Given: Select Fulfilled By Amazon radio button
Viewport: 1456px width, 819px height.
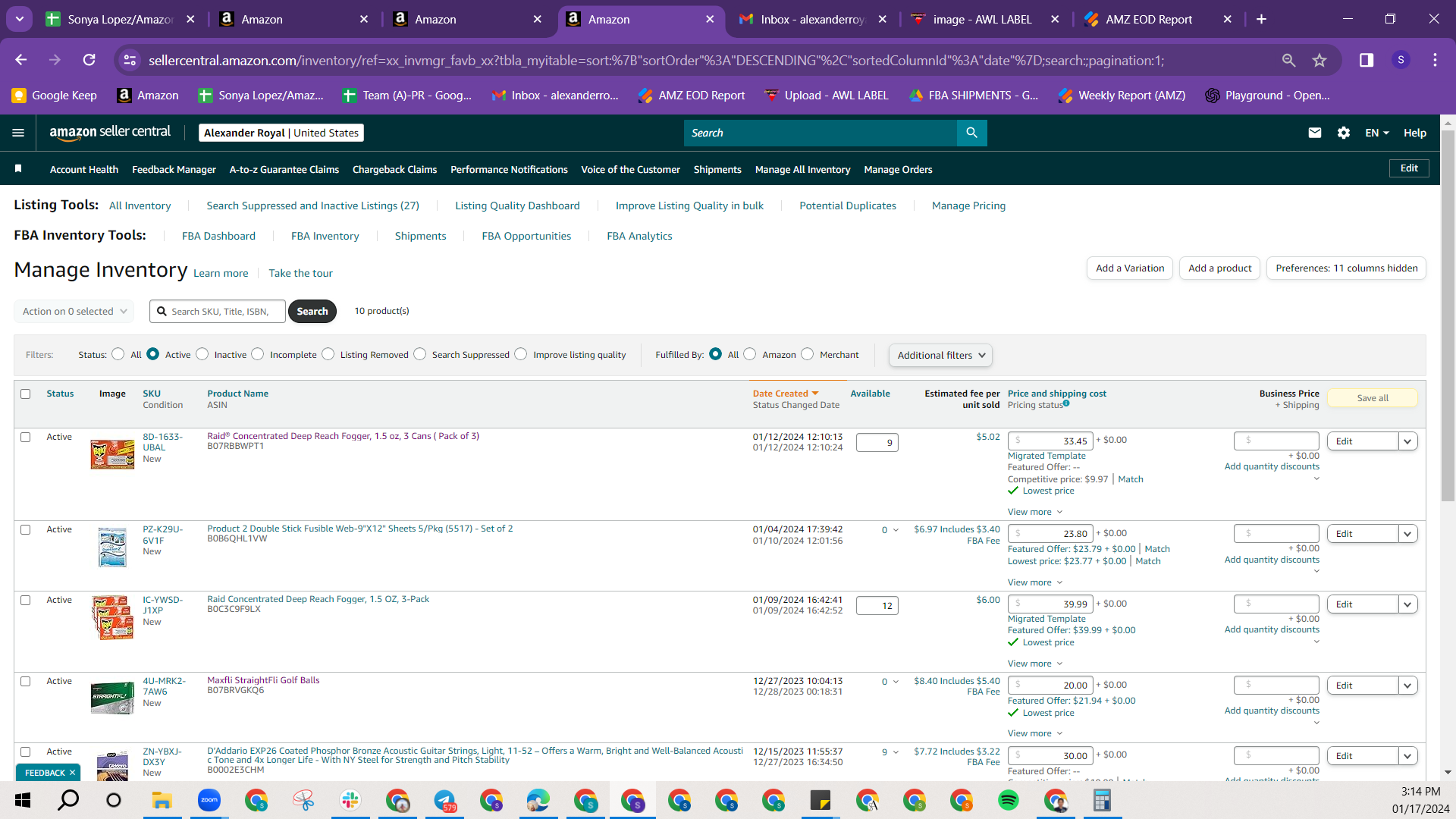Looking at the screenshot, I should coord(750,354).
